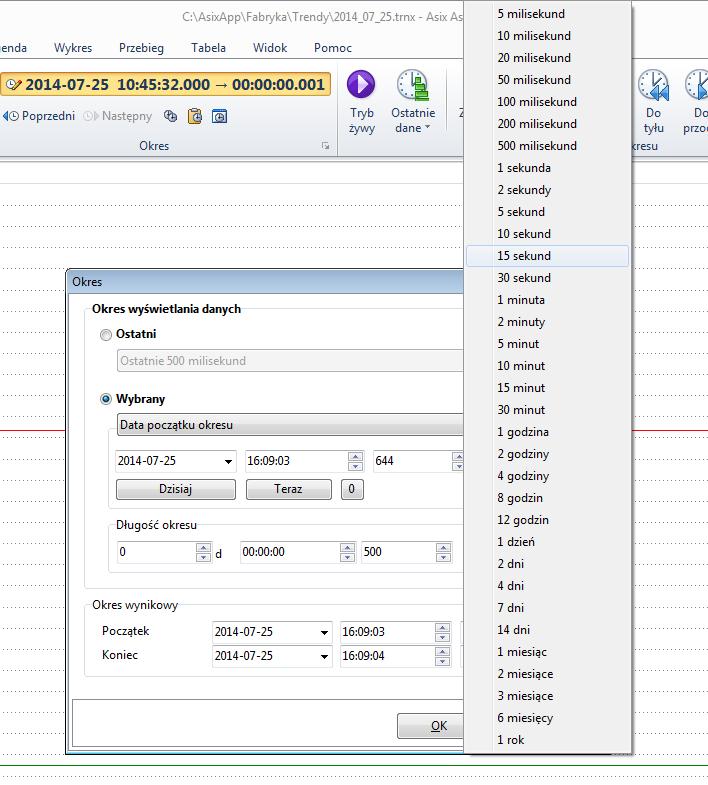Click the Dzisiaj button
This screenshot has height=785, width=708.
(x=176, y=489)
